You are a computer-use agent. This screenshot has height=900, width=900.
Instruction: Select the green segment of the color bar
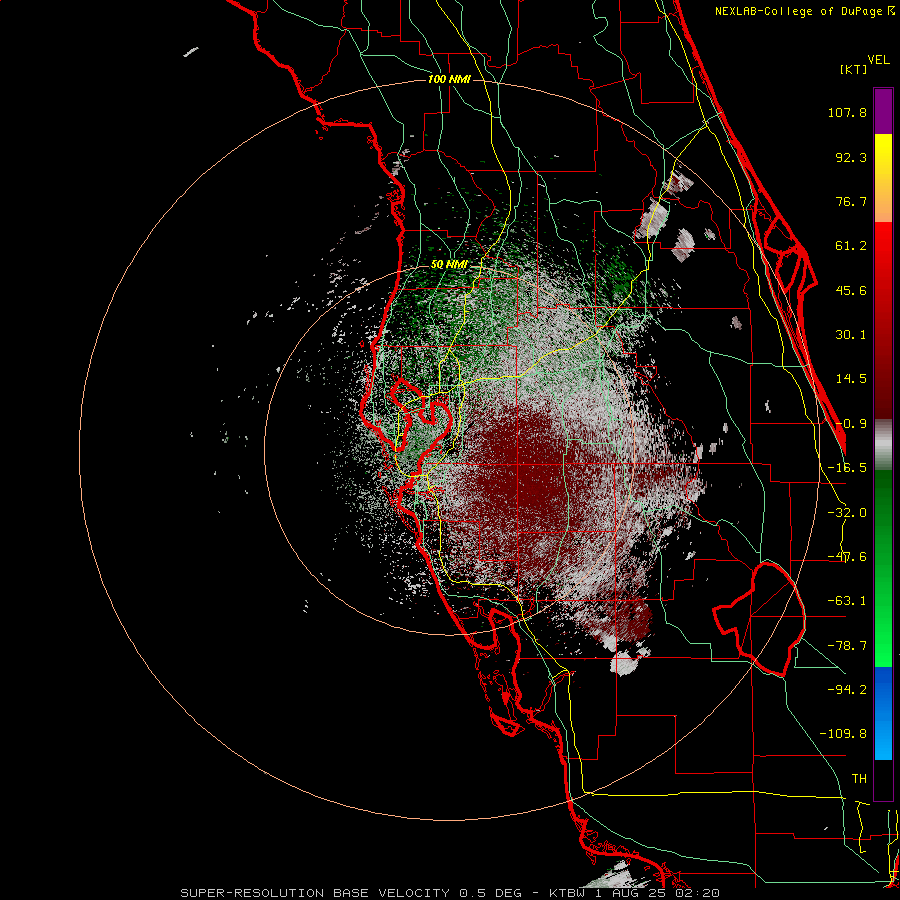tap(883, 568)
